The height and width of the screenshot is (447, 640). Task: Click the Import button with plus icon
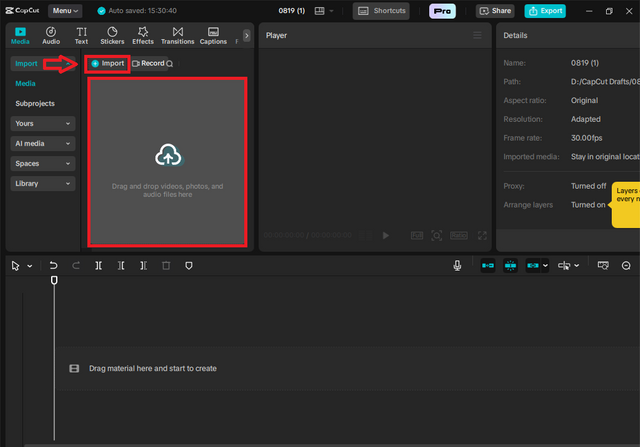tap(107, 64)
